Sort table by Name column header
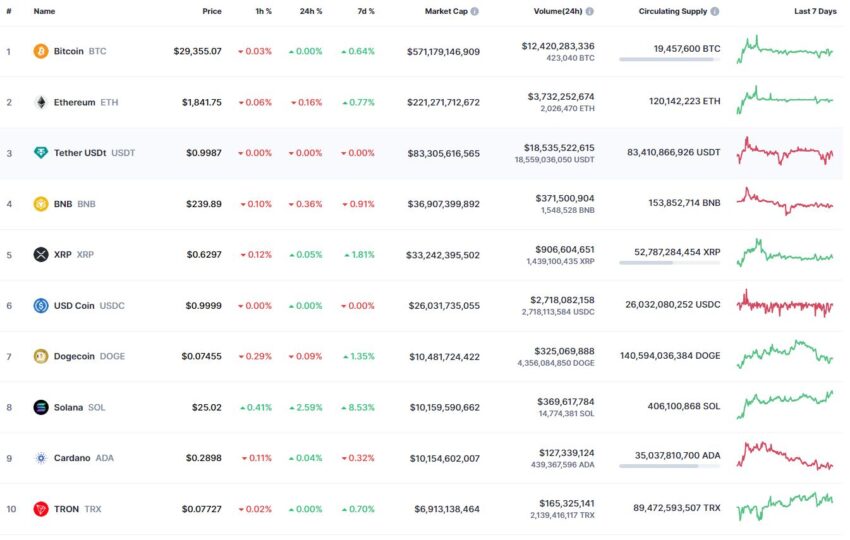 pyautogui.click(x=44, y=12)
